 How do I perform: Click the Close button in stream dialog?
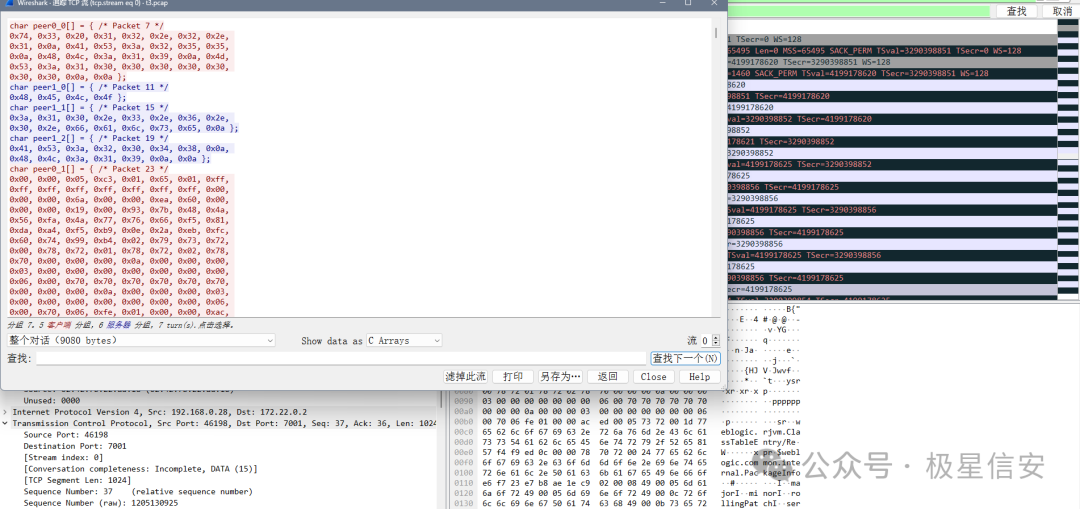tap(653, 377)
